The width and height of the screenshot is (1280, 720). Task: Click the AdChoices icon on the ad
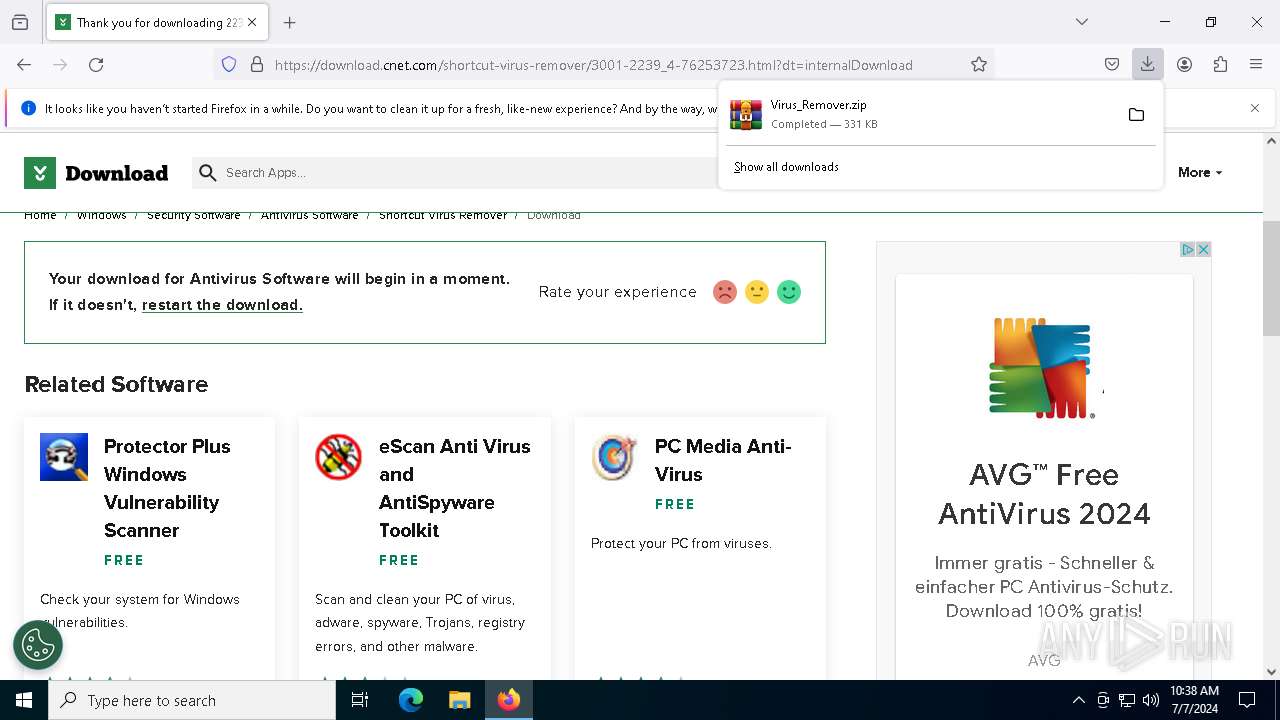[1188, 249]
